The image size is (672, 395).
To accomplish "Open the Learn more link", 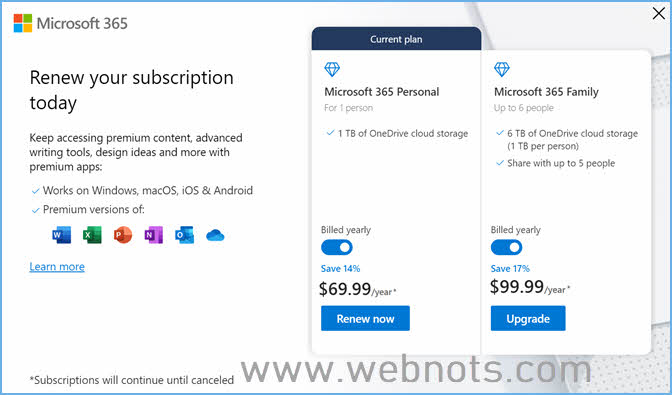I will coord(57,266).
